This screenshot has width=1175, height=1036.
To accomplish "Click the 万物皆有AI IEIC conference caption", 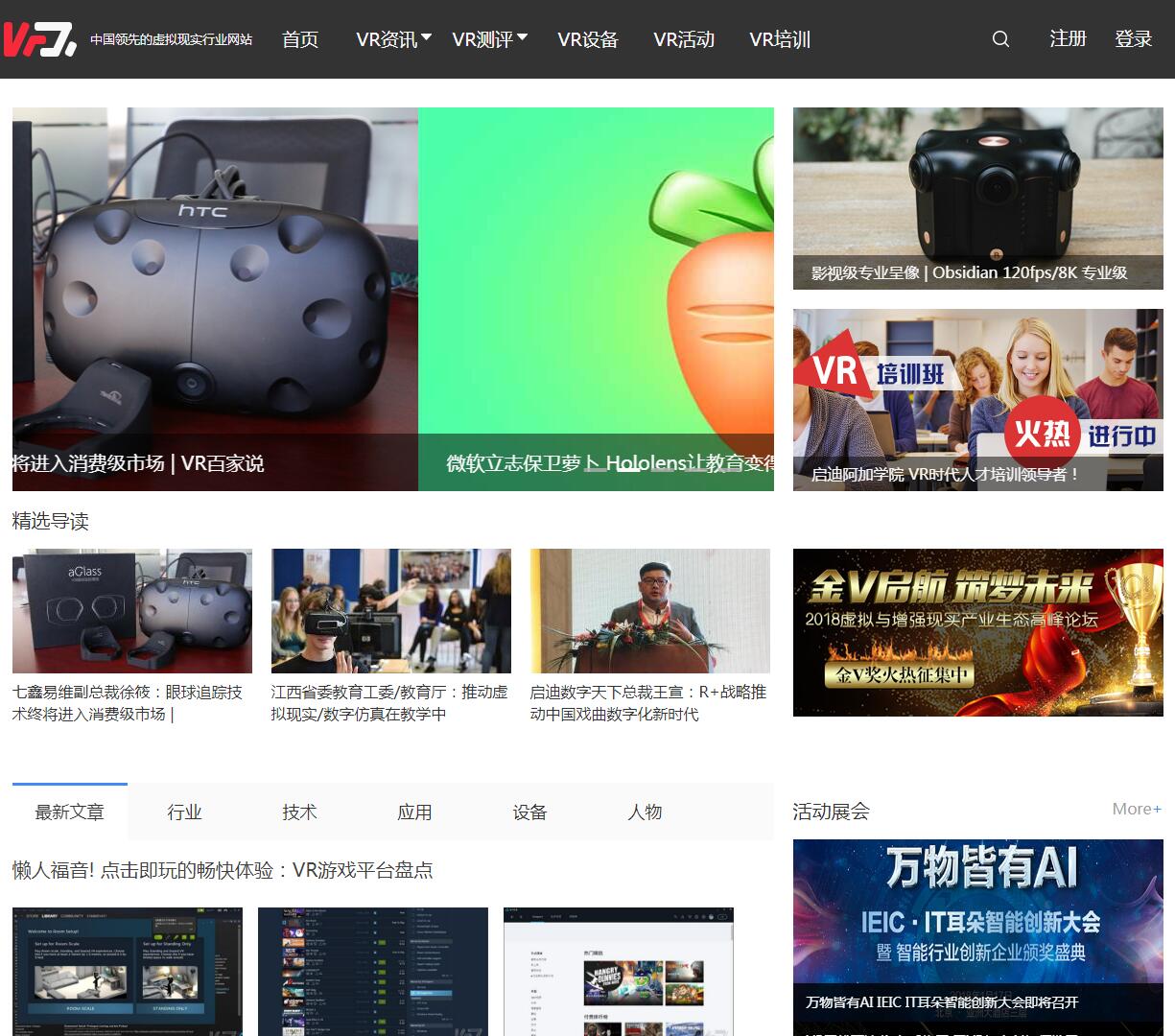I will [942, 1002].
